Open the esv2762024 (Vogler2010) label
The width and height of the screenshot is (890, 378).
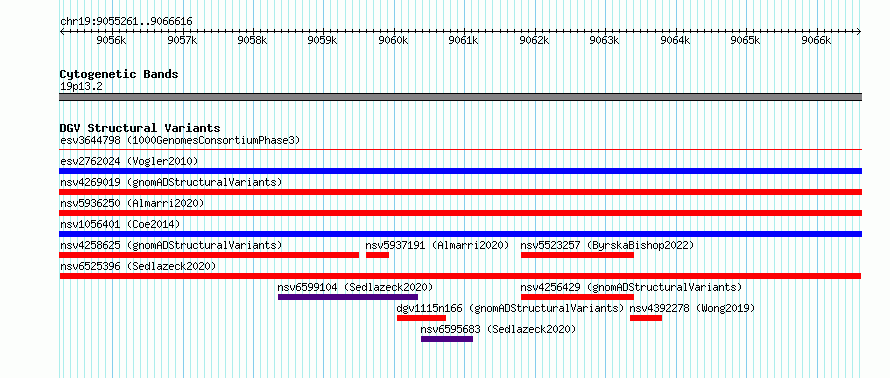129,161
